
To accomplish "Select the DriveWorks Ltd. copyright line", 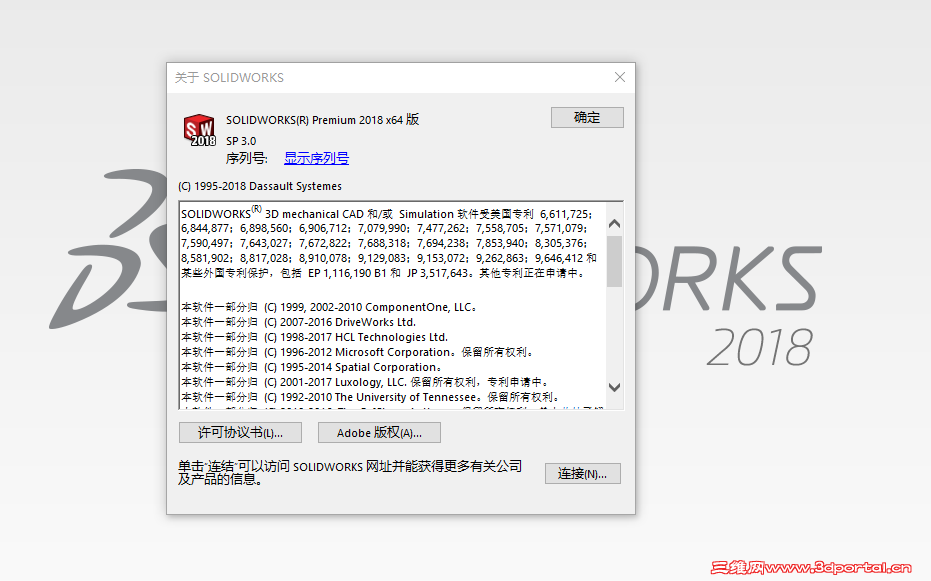I will 299,322.
